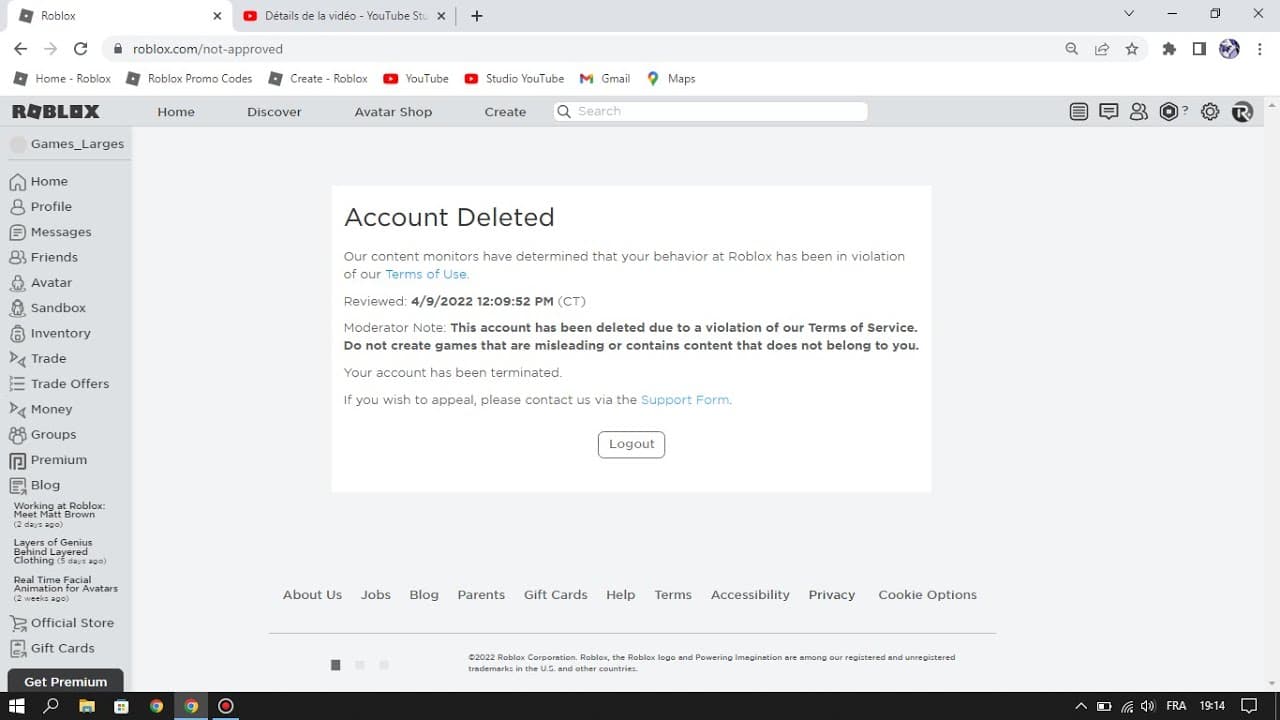Image resolution: width=1280 pixels, height=720 pixels.
Task: Open the Roblox Promo Codes bookmark
Action: (189, 78)
